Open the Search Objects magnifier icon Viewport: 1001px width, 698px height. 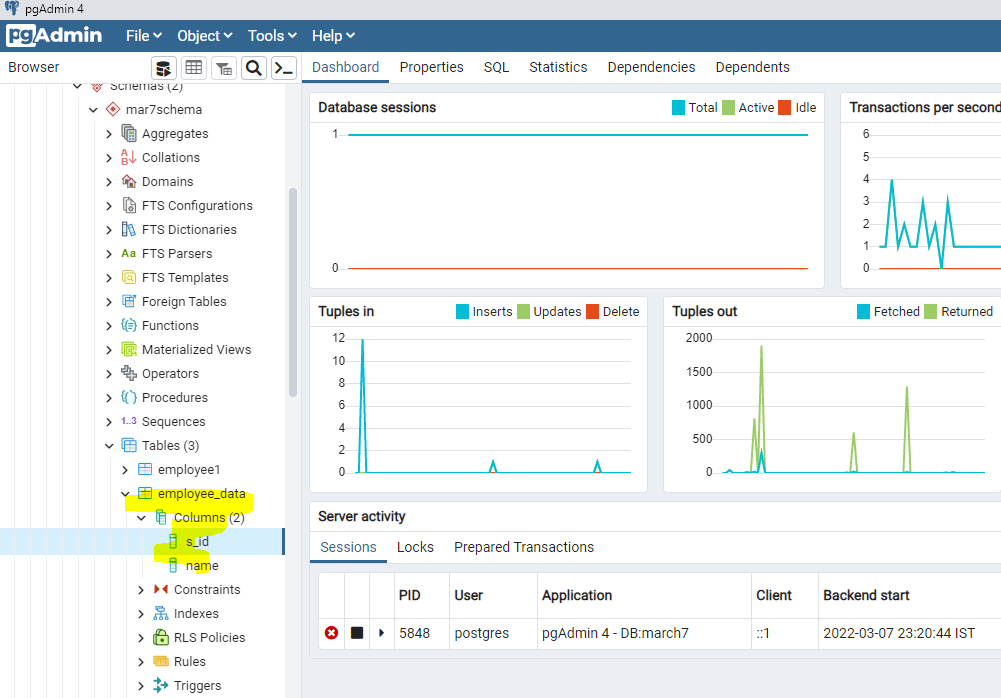point(254,68)
